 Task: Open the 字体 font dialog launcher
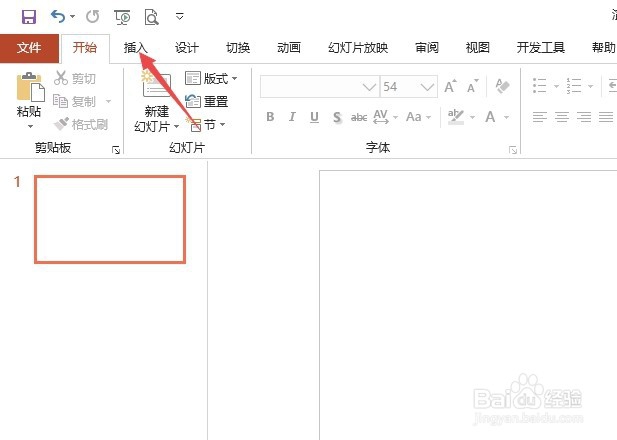513,150
